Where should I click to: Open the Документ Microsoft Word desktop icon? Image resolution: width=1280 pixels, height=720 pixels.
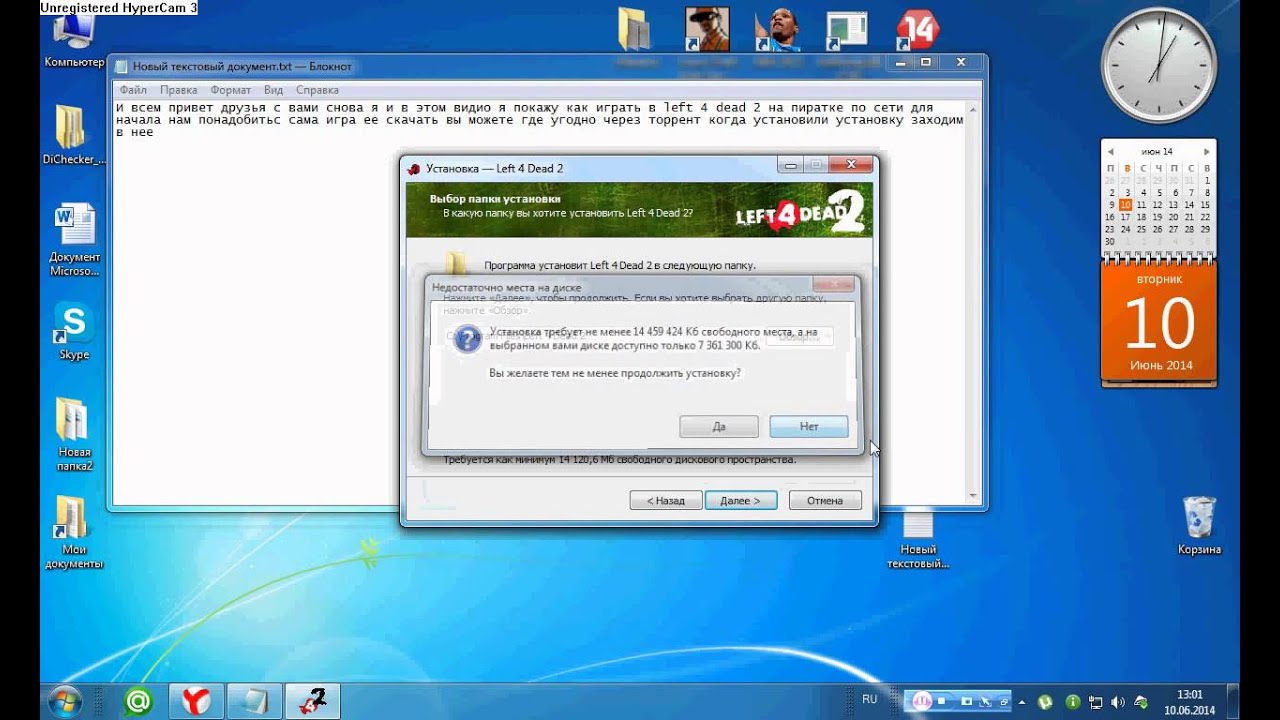[74, 240]
